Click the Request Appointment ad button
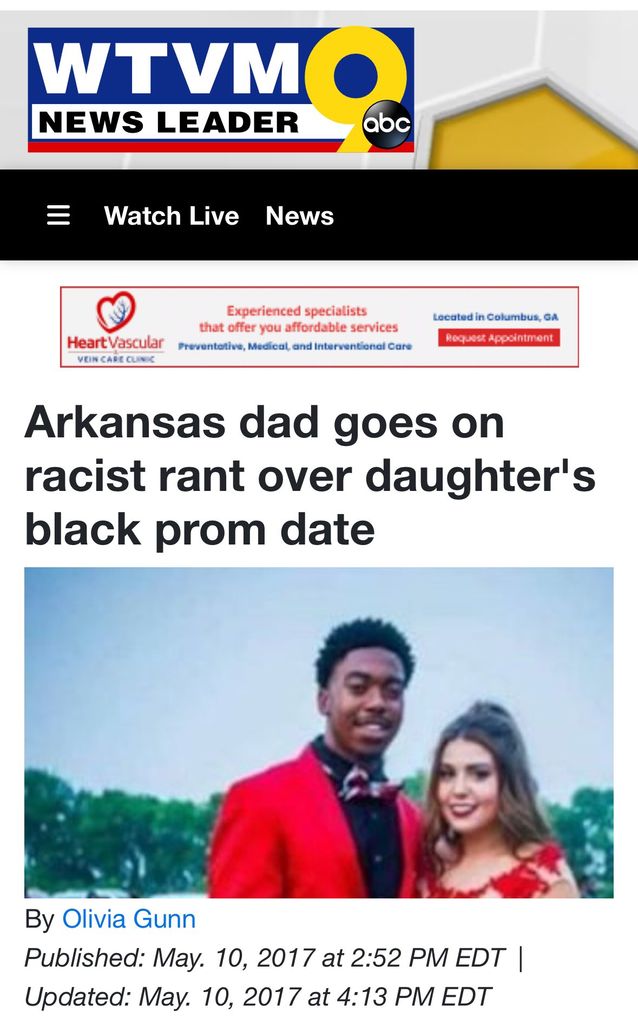This screenshot has height=1024, width=638. [x=499, y=338]
